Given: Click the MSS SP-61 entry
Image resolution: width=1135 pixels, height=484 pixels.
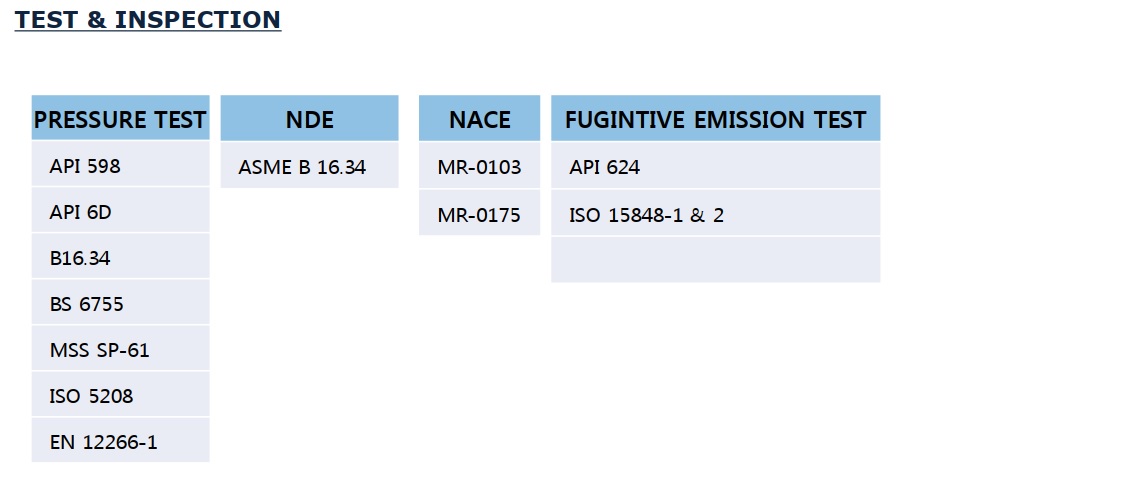Looking at the screenshot, I should pos(99,350).
